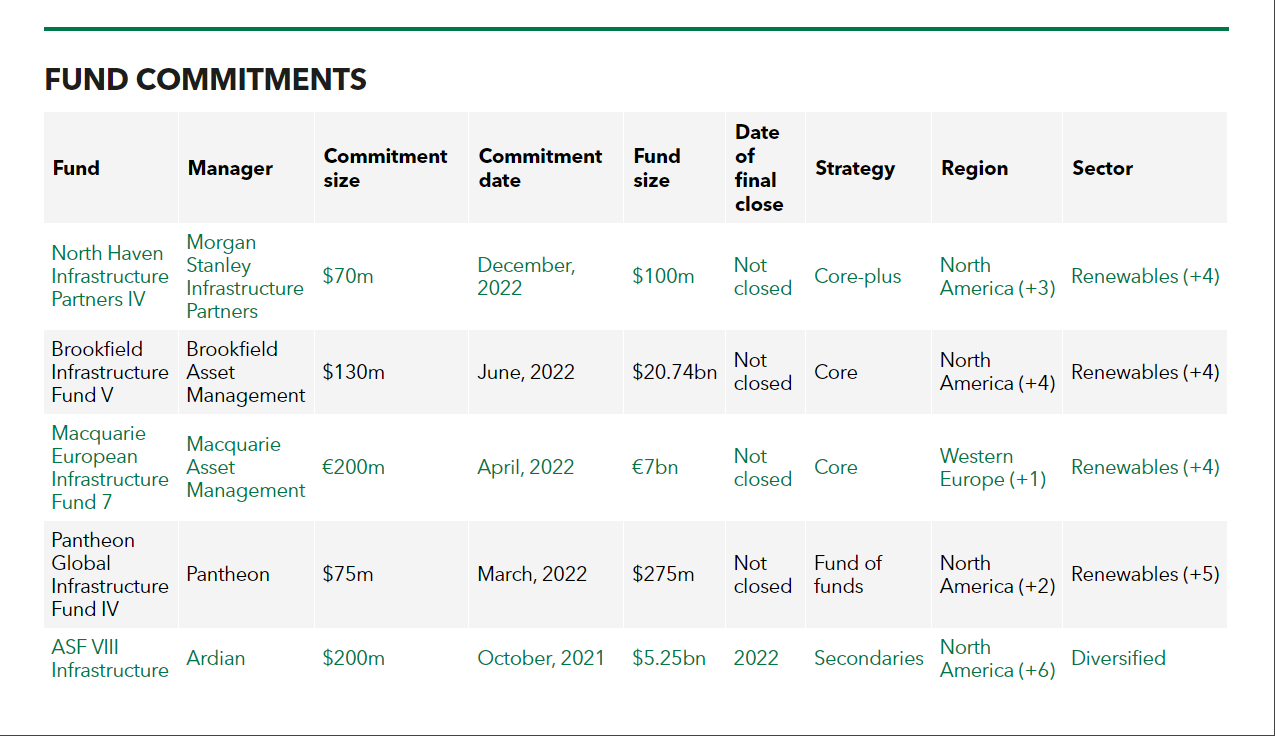Click Morgan Stanley Infrastructure Partners manager link
This screenshot has height=736, width=1275.
tap(244, 276)
